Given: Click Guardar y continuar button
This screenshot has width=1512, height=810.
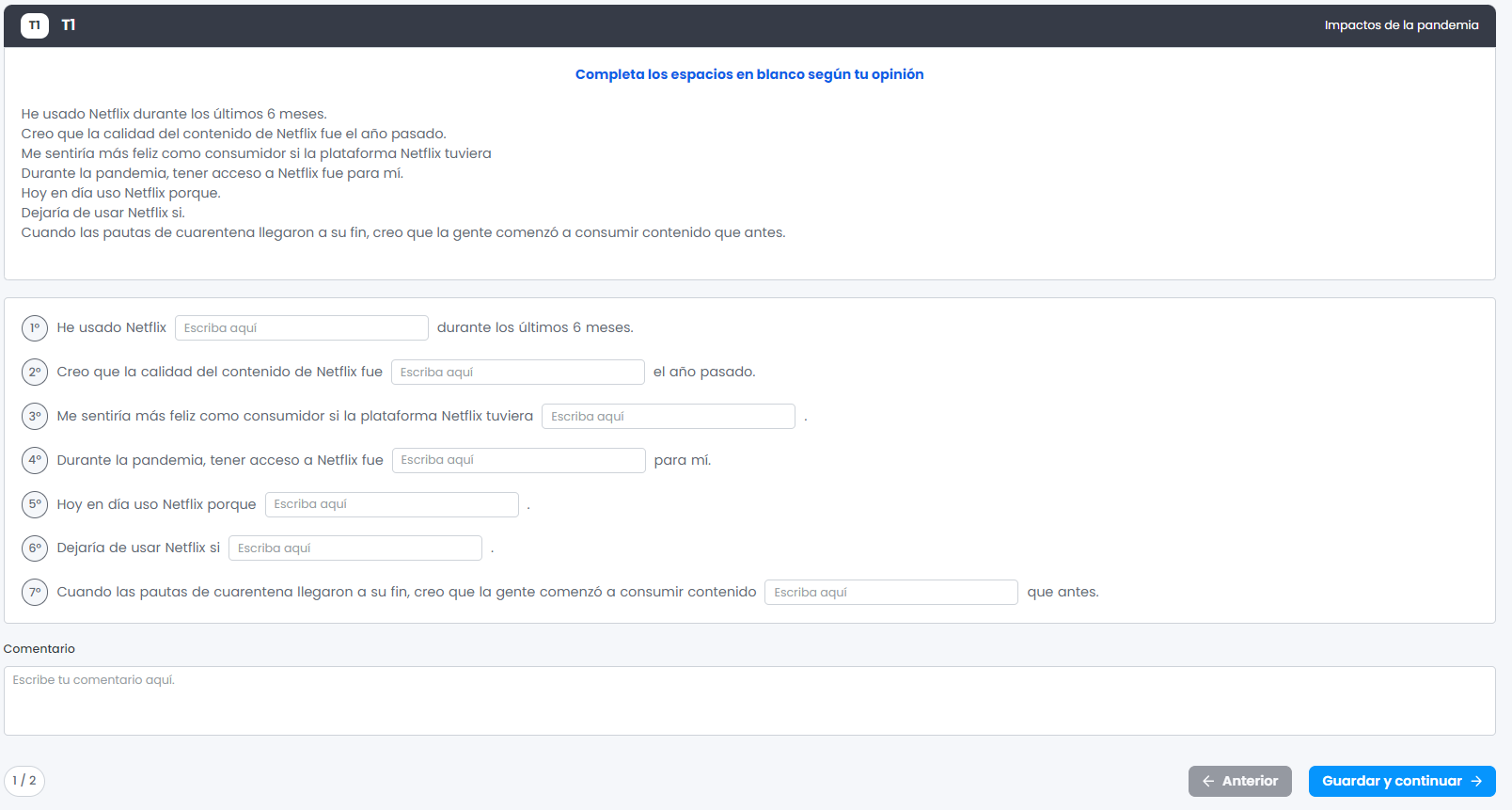Looking at the screenshot, I should [x=1402, y=781].
